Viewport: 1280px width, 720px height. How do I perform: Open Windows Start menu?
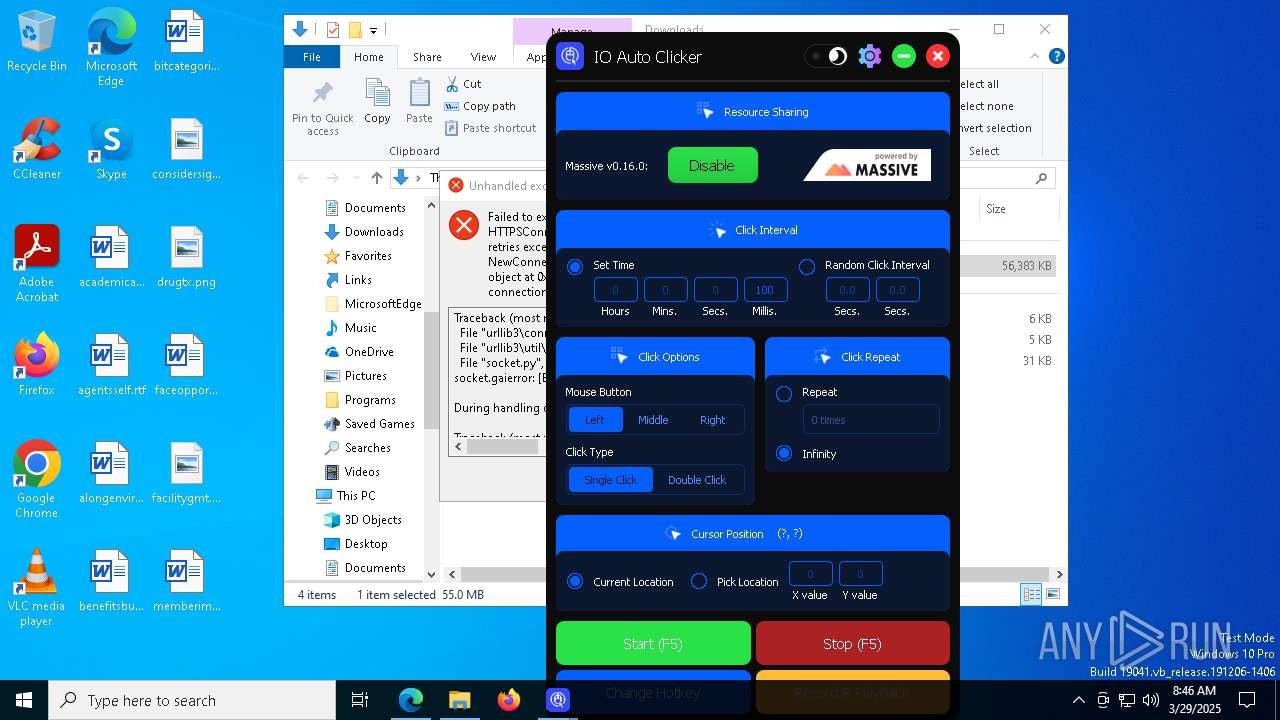(x=24, y=700)
